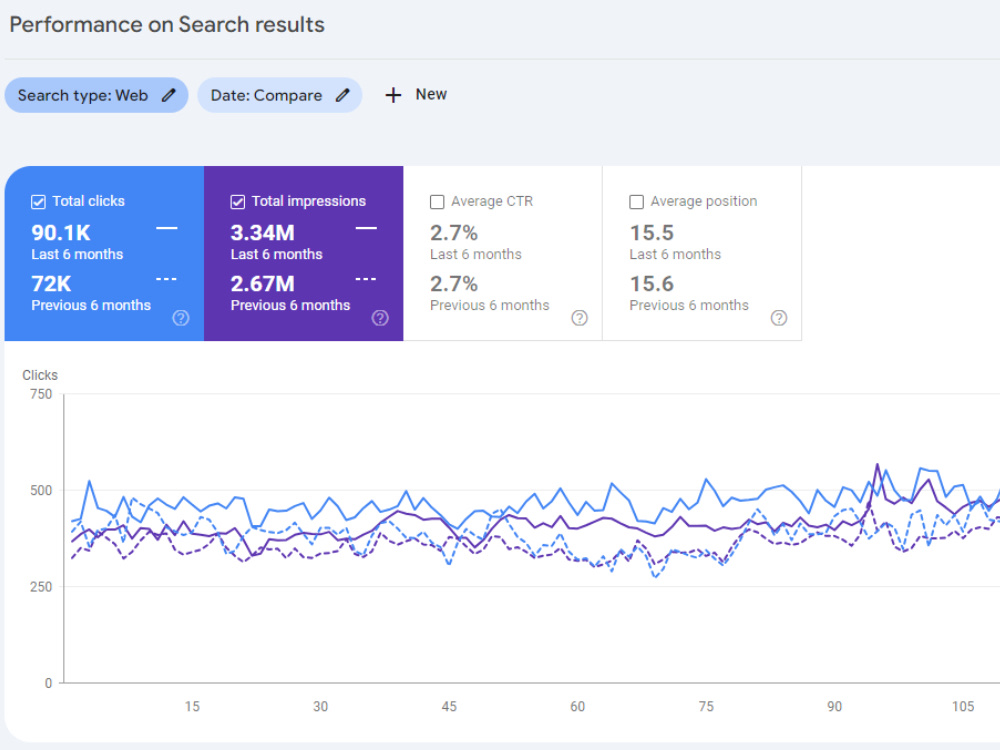Image resolution: width=1000 pixels, height=750 pixels.
Task: Enable the Average position checkbox
Action: click(636, 202)
